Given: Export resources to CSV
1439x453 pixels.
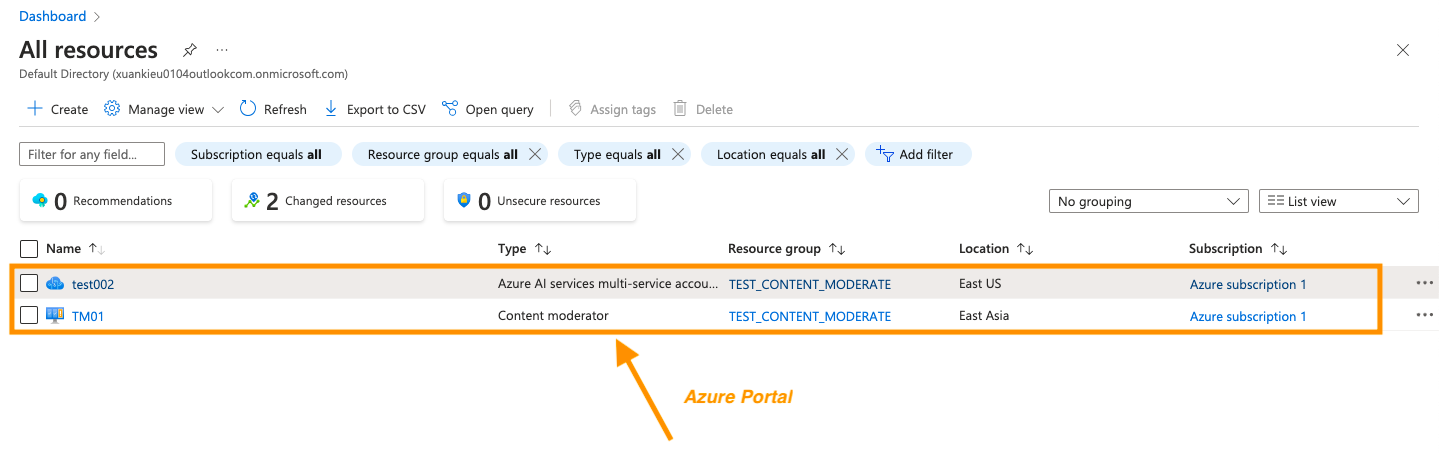Looking at the screenshot, I should (x=375, y=109).
